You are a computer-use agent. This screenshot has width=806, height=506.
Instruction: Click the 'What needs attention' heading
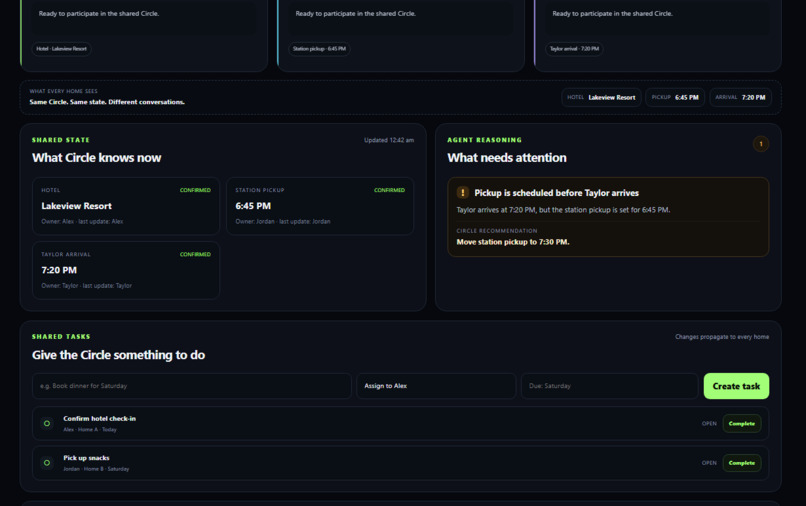point(507,158)
